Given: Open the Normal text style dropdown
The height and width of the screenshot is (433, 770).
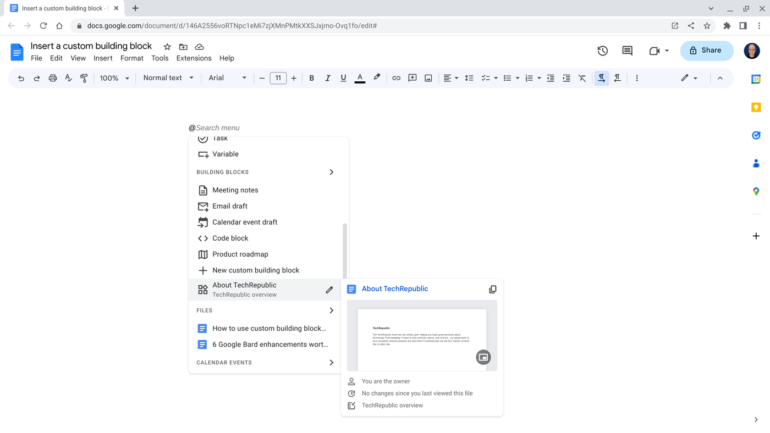Looking at the screenshot, I should [167, 78].
